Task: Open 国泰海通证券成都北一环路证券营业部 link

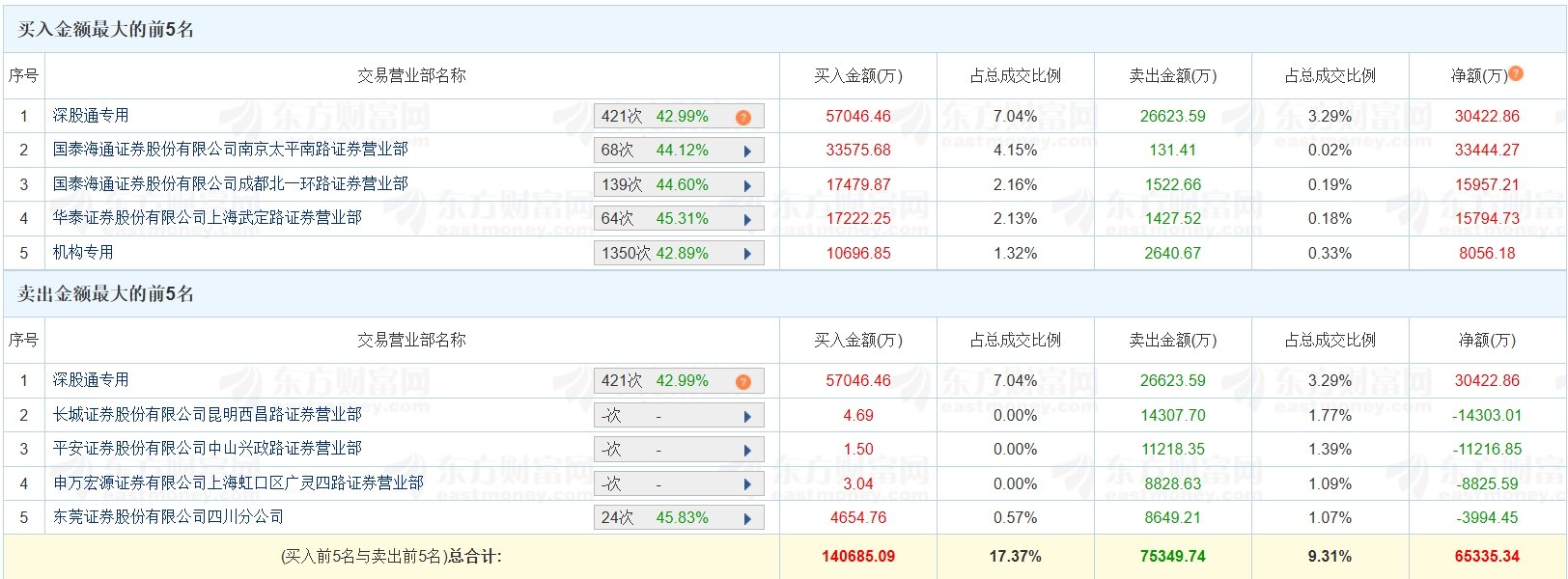Action: 231,184
